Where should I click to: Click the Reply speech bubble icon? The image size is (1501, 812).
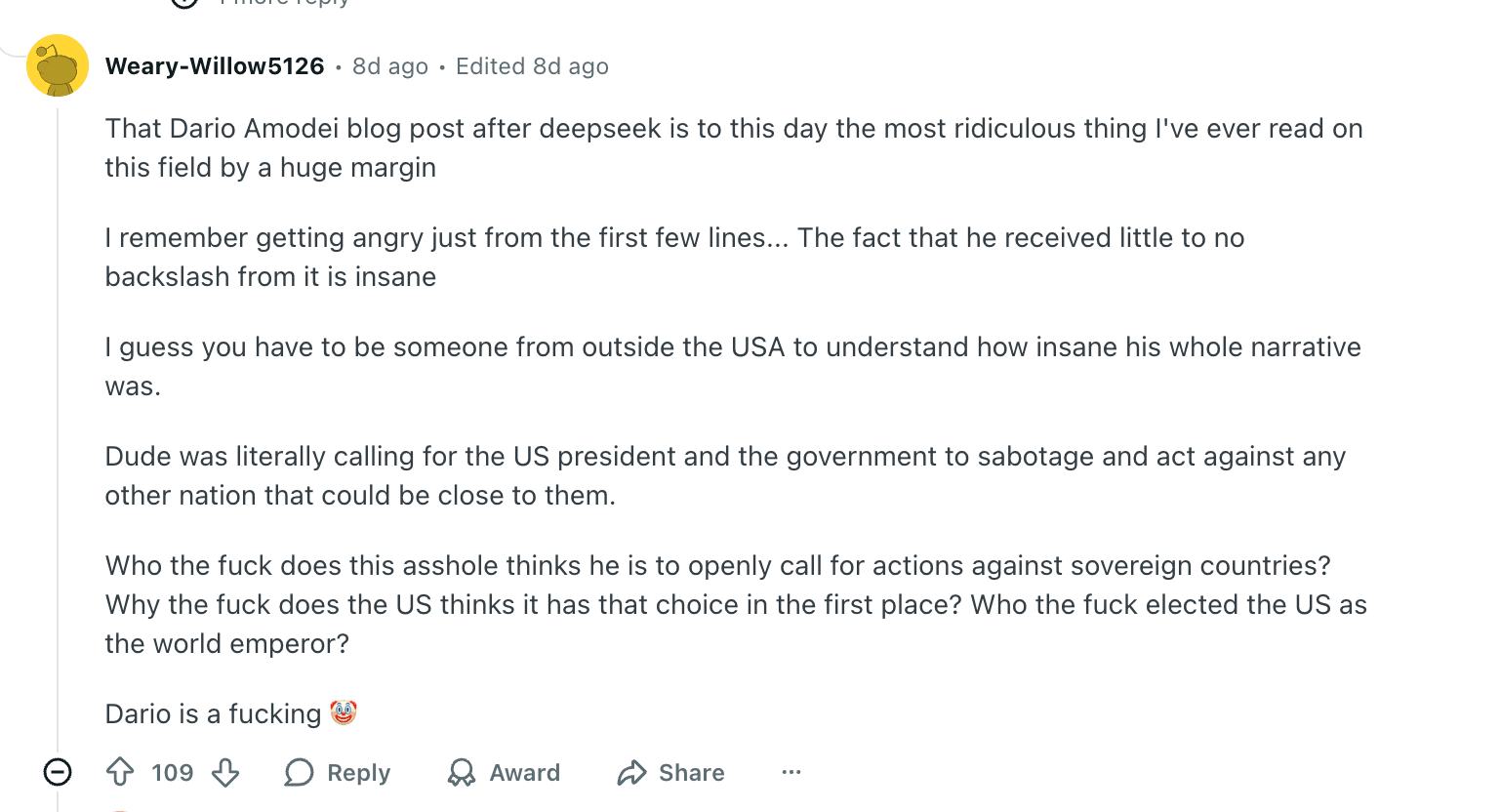298,772
